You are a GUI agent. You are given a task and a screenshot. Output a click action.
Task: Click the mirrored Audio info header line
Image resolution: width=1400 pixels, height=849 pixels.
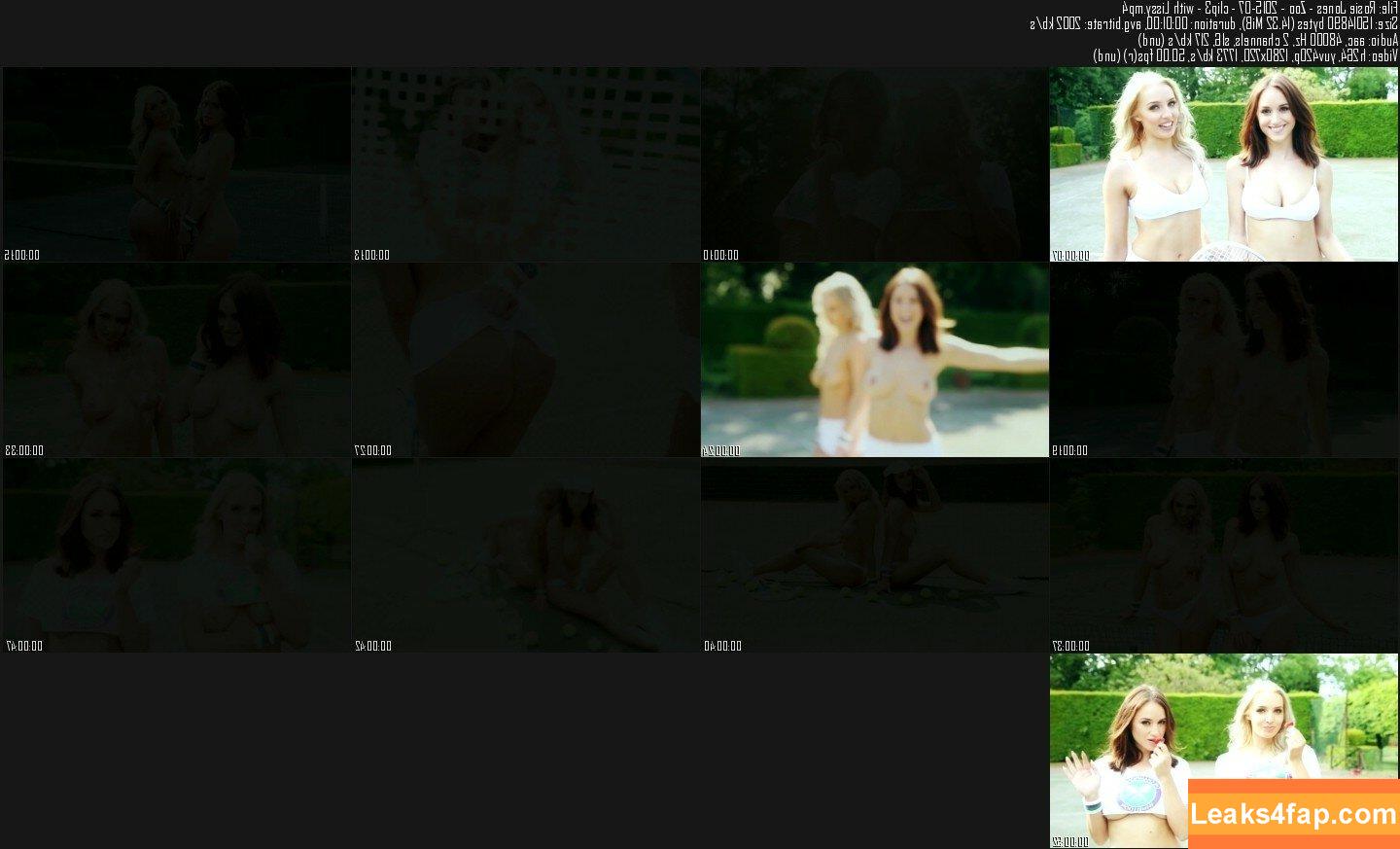(1267, 40)
